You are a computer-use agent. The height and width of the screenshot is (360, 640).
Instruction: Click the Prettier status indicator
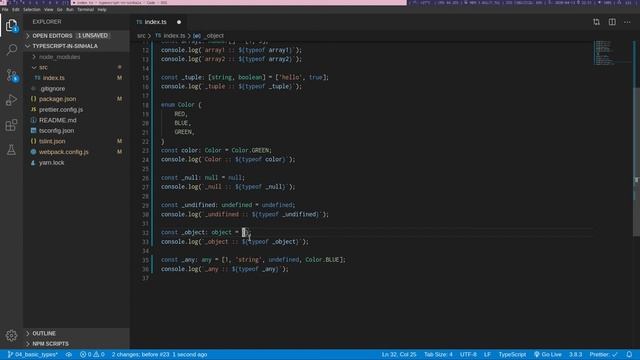(603, 354)
